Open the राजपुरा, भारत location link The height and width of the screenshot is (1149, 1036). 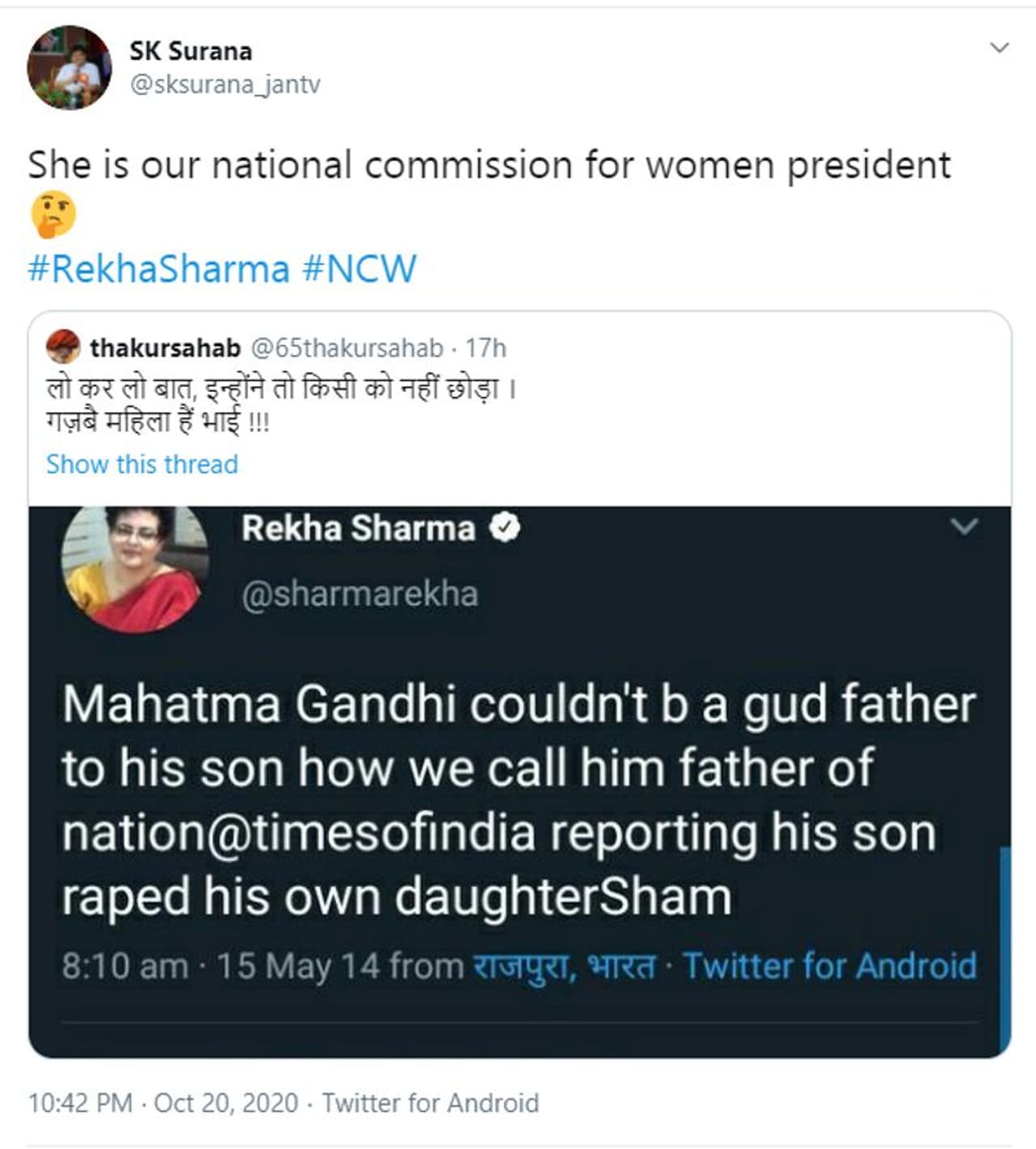(564, 966)
